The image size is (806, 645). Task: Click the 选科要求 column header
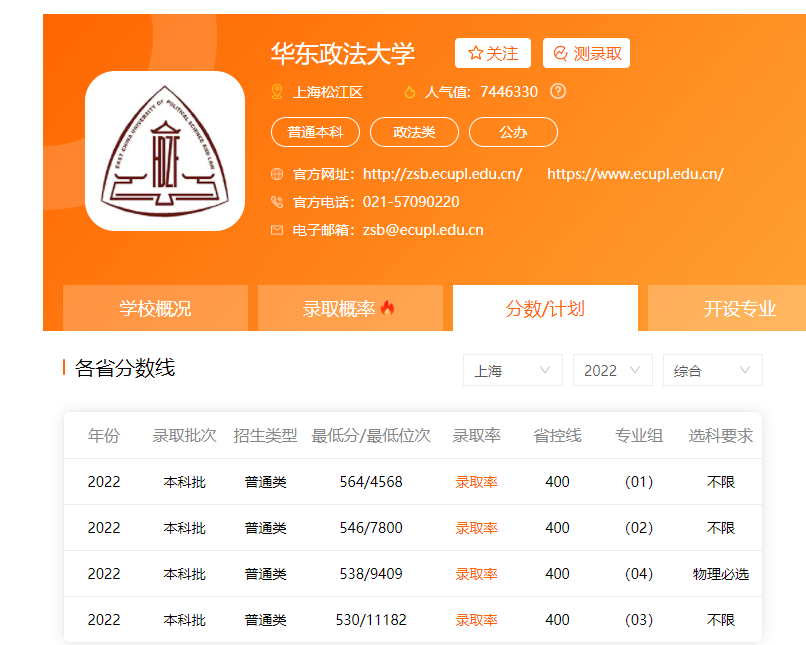(721, 436)
